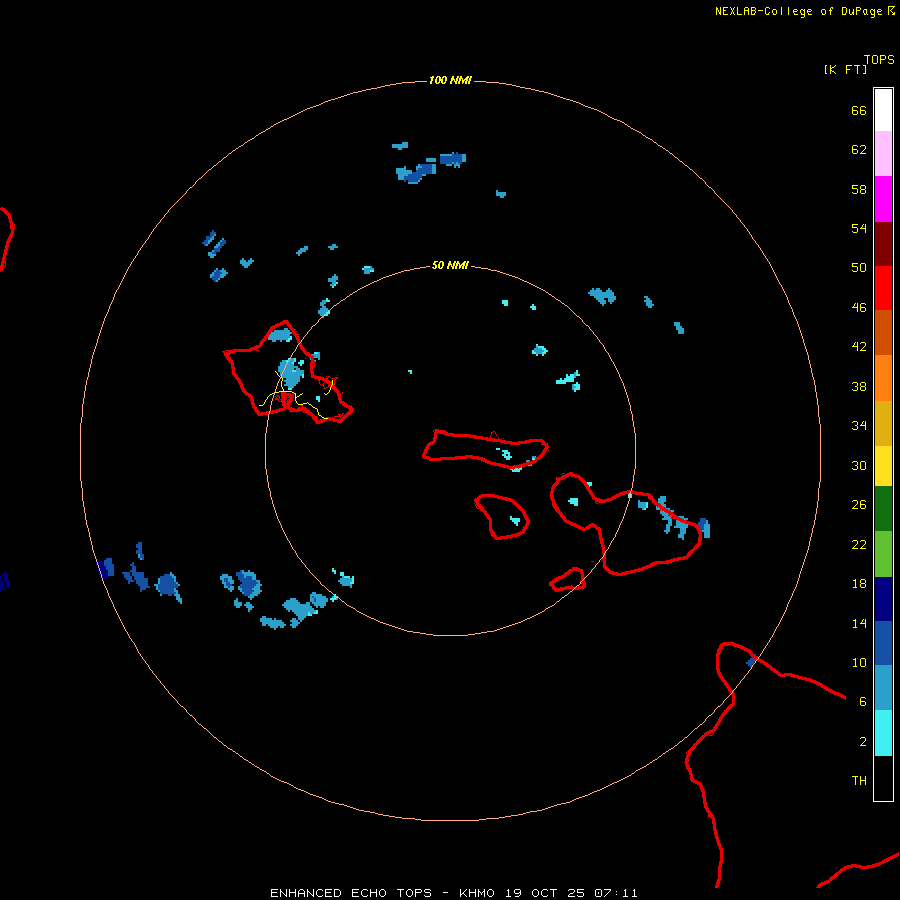Select the light pink 62 kft swatch

pos(883,153)
